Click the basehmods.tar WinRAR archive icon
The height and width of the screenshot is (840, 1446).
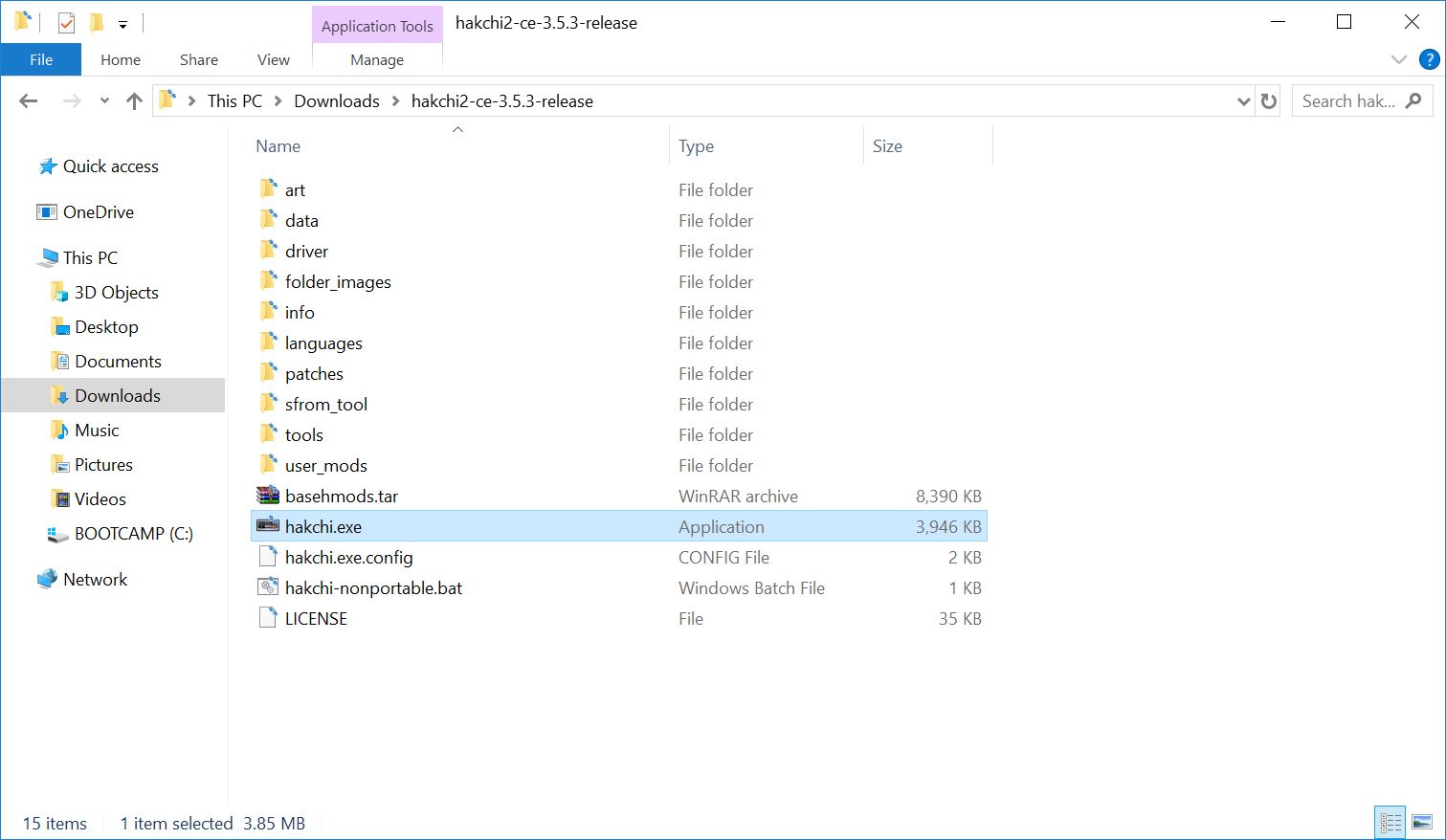268,496
